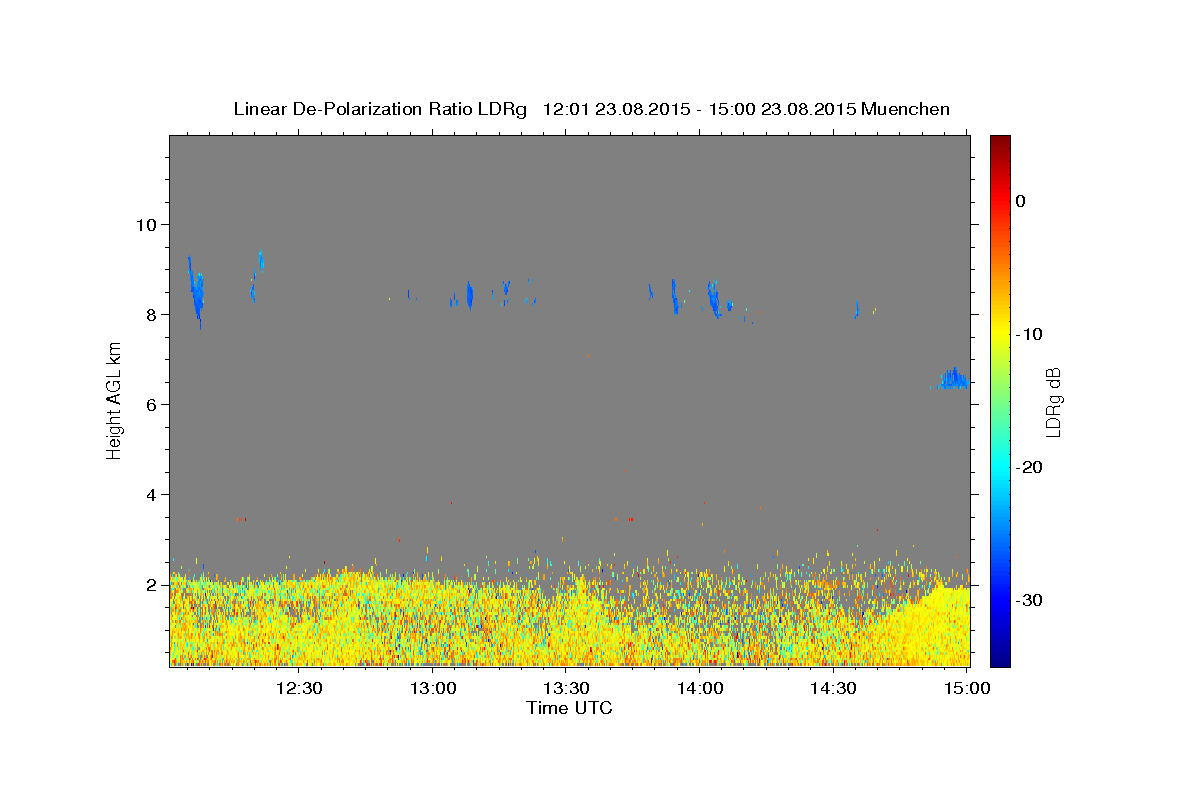Click the 15:00 time tick label

click(967, 688)
